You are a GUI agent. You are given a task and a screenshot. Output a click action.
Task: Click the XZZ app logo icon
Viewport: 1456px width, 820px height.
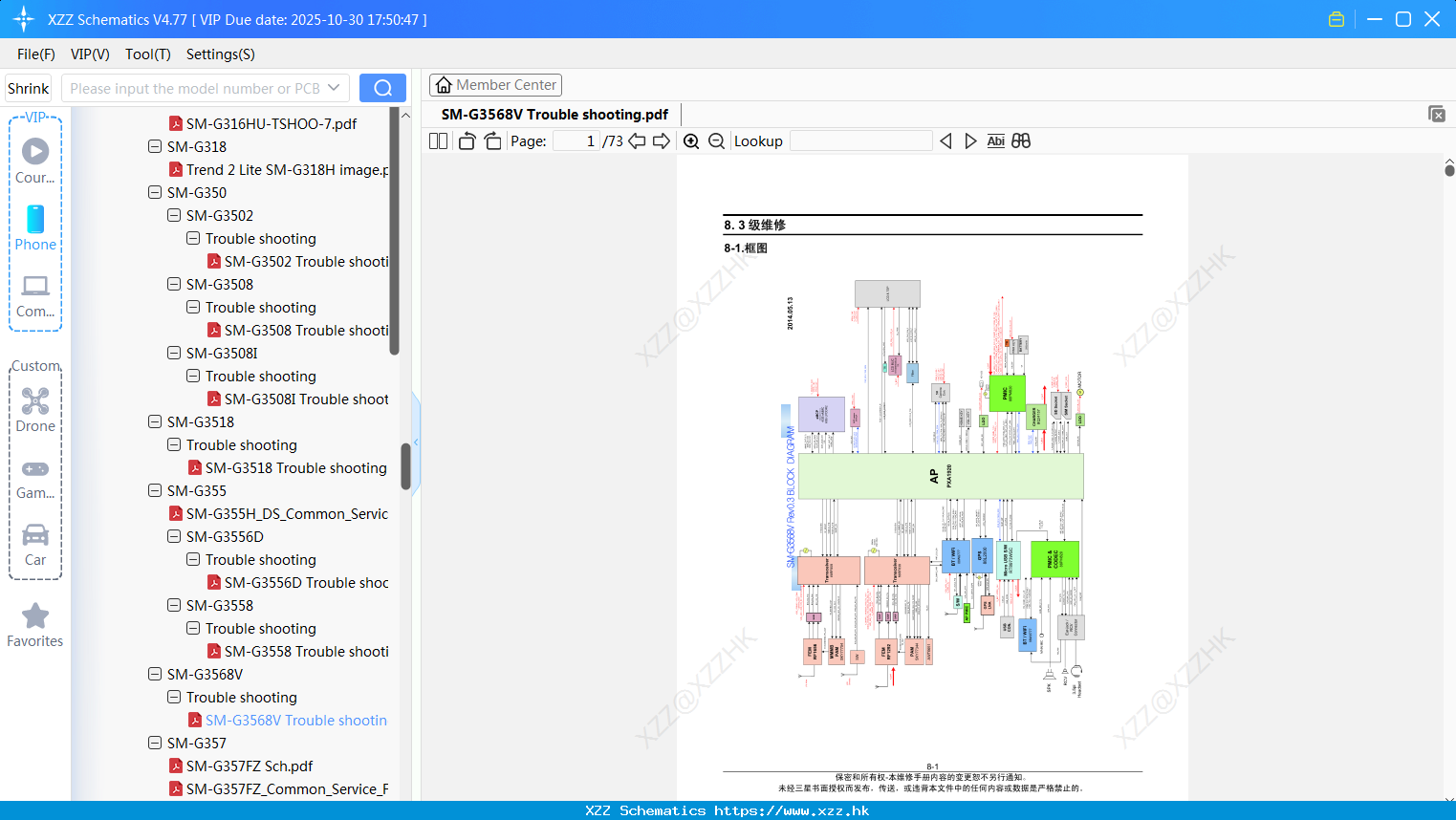tap(24, 19)
